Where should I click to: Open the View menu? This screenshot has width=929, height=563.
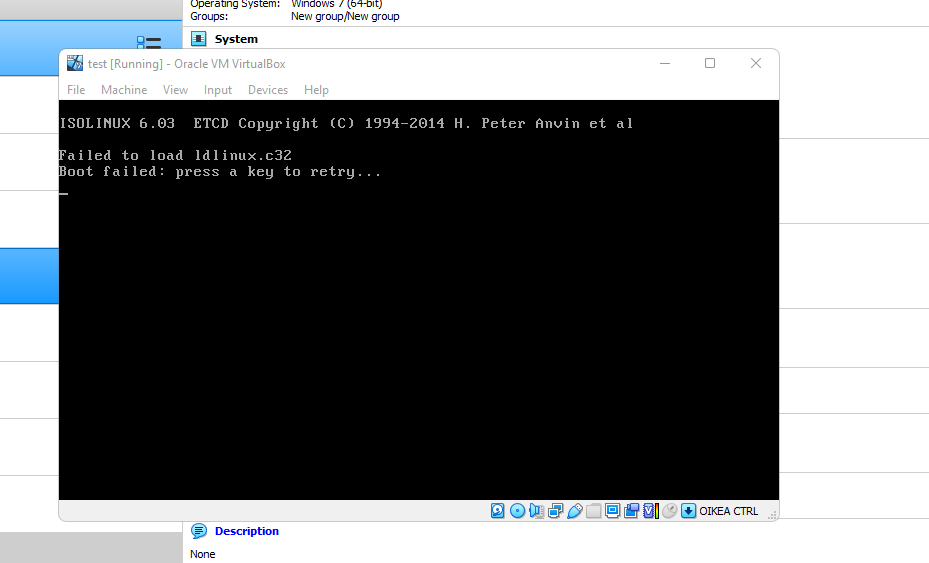(175, 89)
